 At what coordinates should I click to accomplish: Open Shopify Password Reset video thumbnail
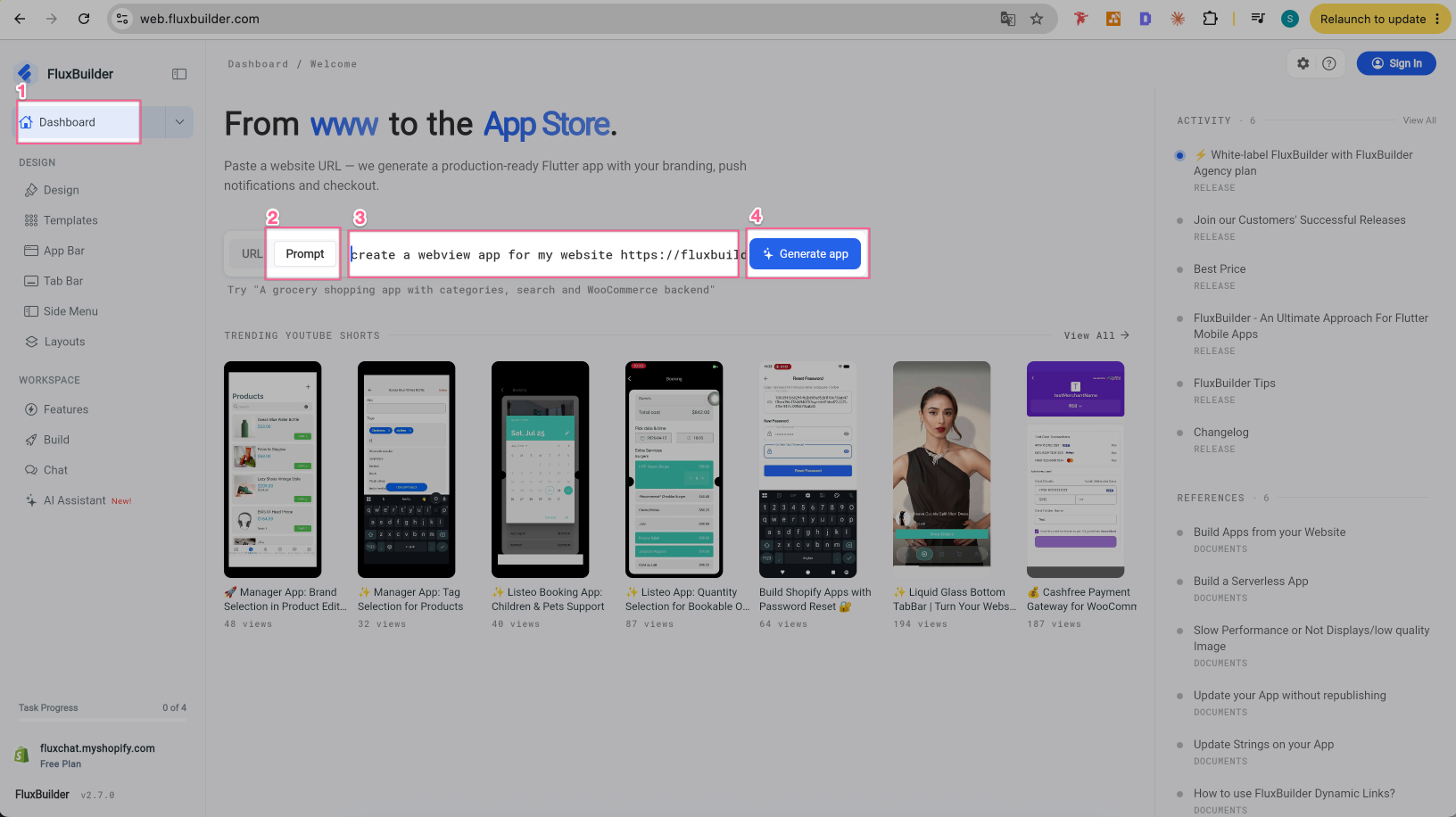808,469
